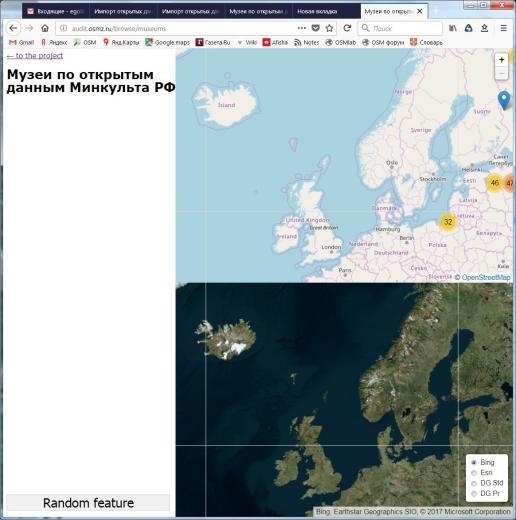Click the blue map marker pin
This screenshot has height=520, width=516.
pyautogui.click(x=504, y=100)
